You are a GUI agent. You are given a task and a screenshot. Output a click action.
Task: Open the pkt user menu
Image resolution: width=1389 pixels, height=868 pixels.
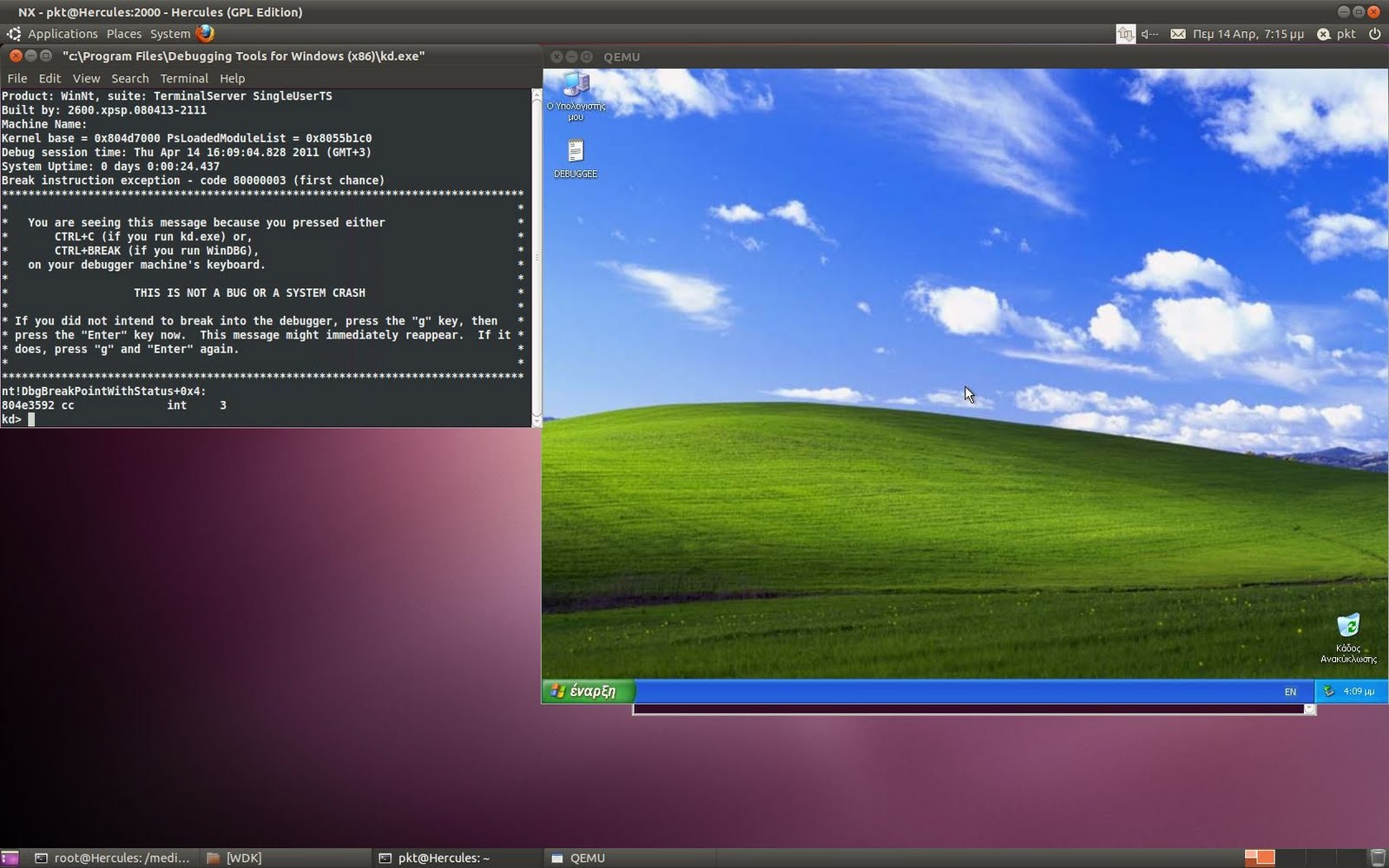pyautogui.click(x=1346, y=34)
